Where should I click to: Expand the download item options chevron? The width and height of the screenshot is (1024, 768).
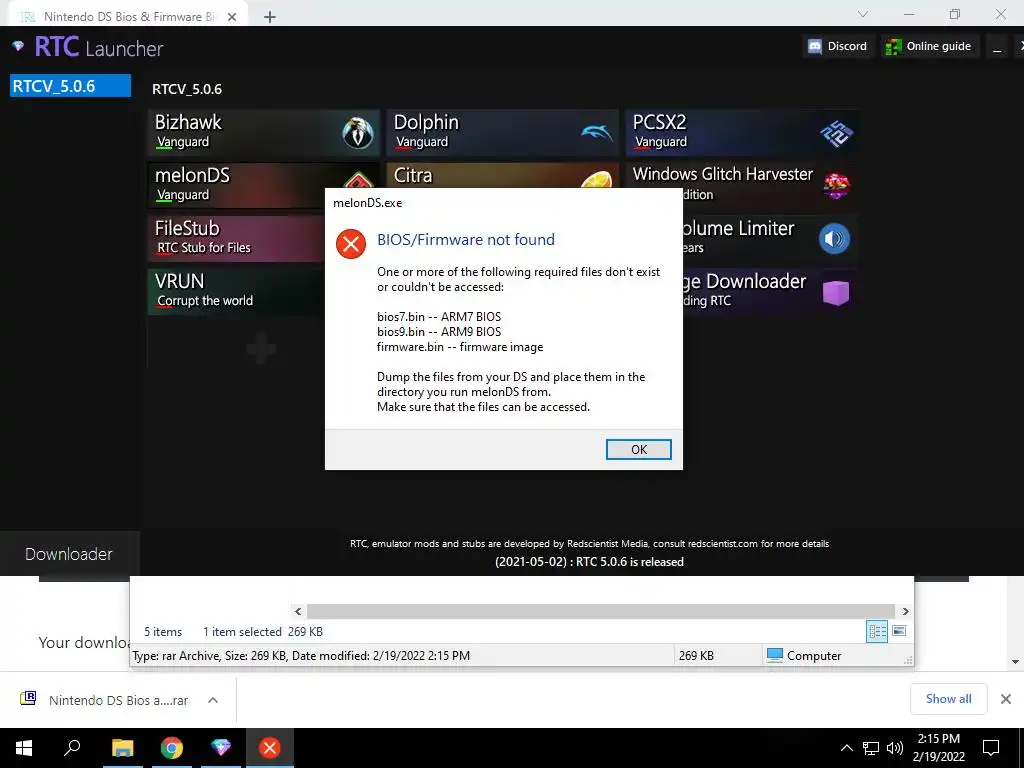pos(213,700)
